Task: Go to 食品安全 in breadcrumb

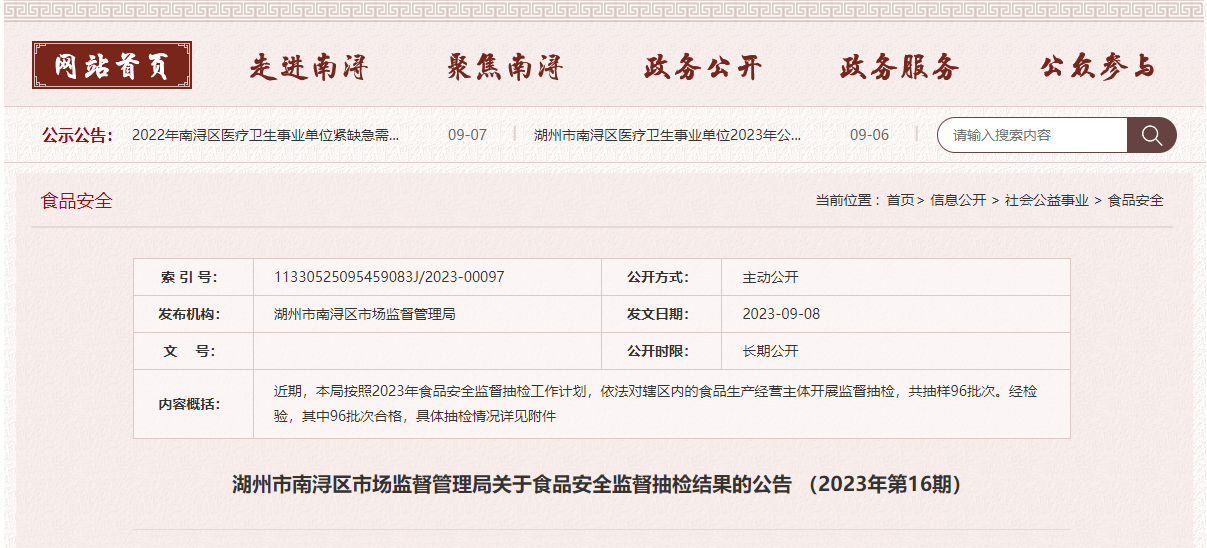Action: (1136, 200)
